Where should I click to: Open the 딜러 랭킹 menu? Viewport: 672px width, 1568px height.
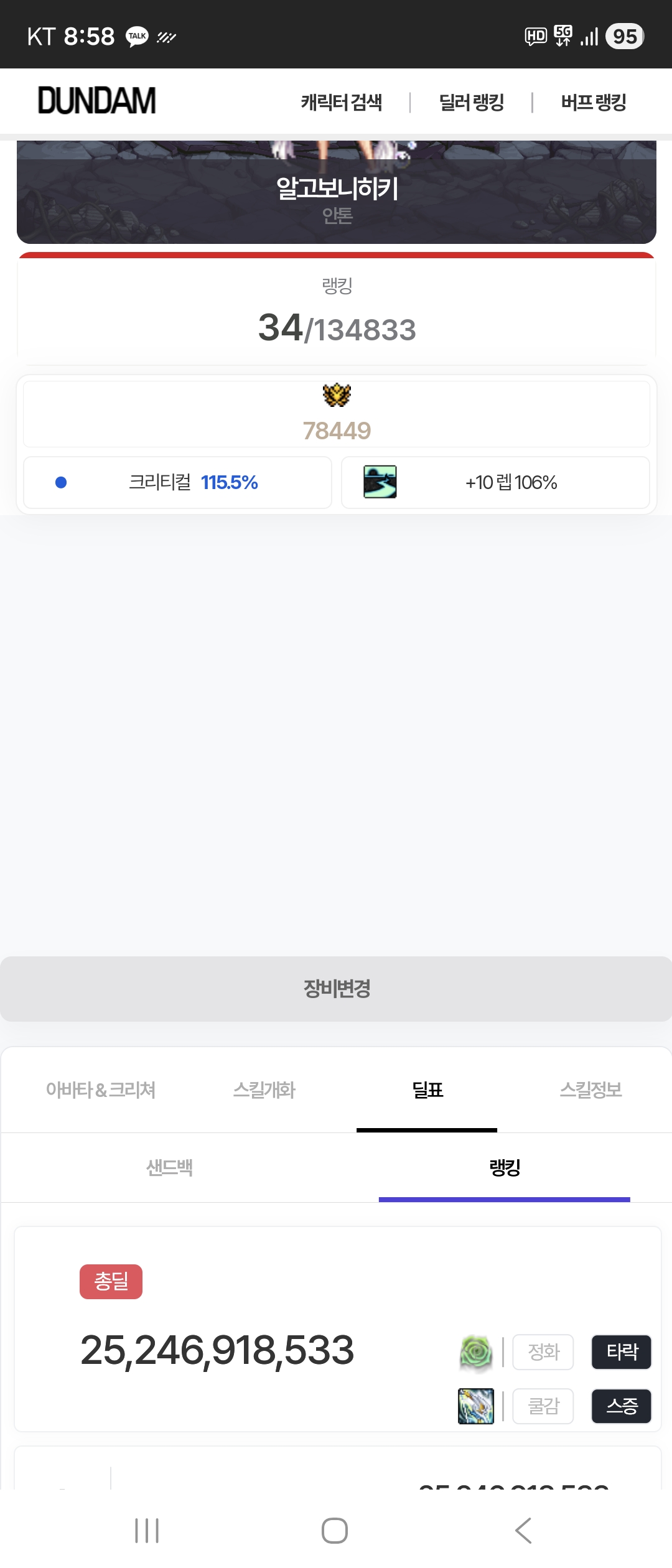[472, 102]
